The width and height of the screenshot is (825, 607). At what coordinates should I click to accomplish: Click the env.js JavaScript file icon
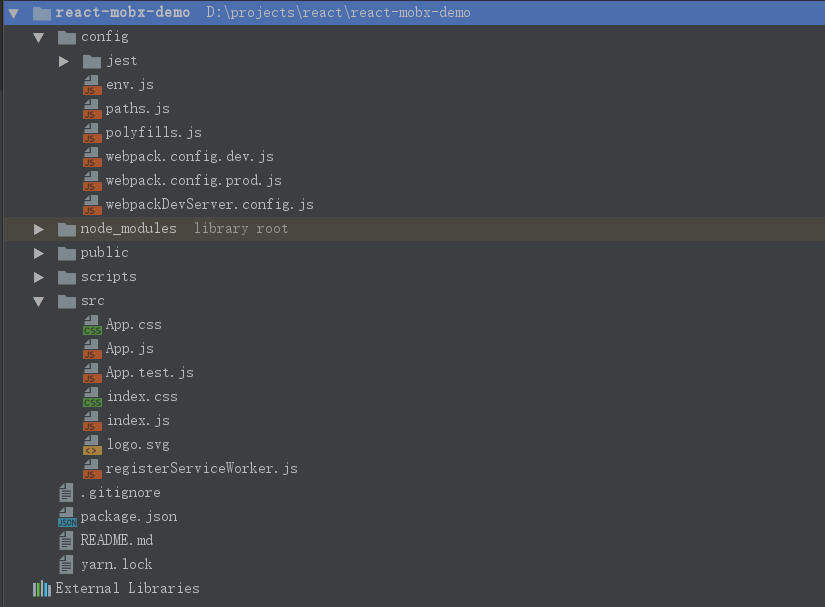point(92,85)
